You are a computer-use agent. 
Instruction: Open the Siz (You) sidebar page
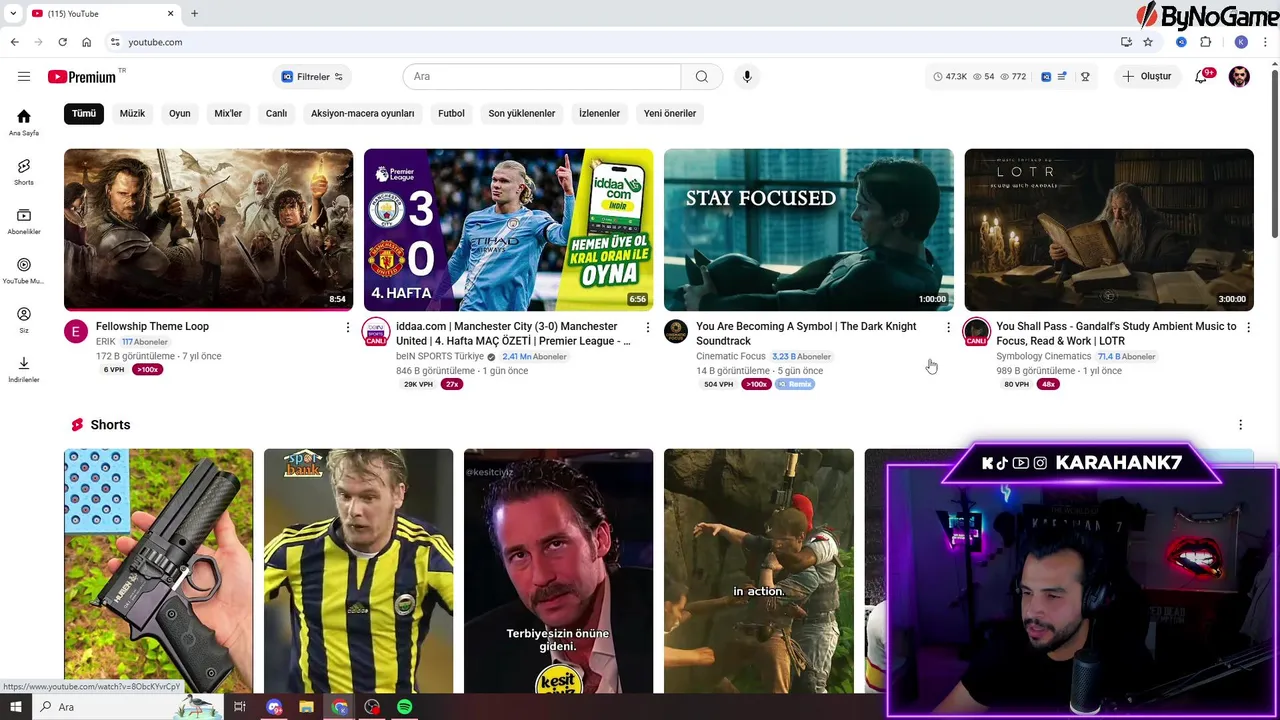pyautogui.click(x=24, y=320)
